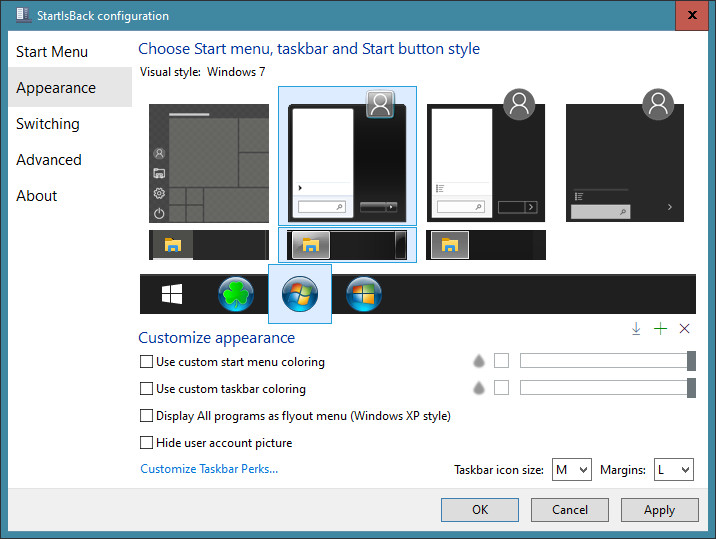This screenshot has height=539, width=716.
Task: Choose the green clover start orb
Action: pyautogui.click(x=236, y=294)
